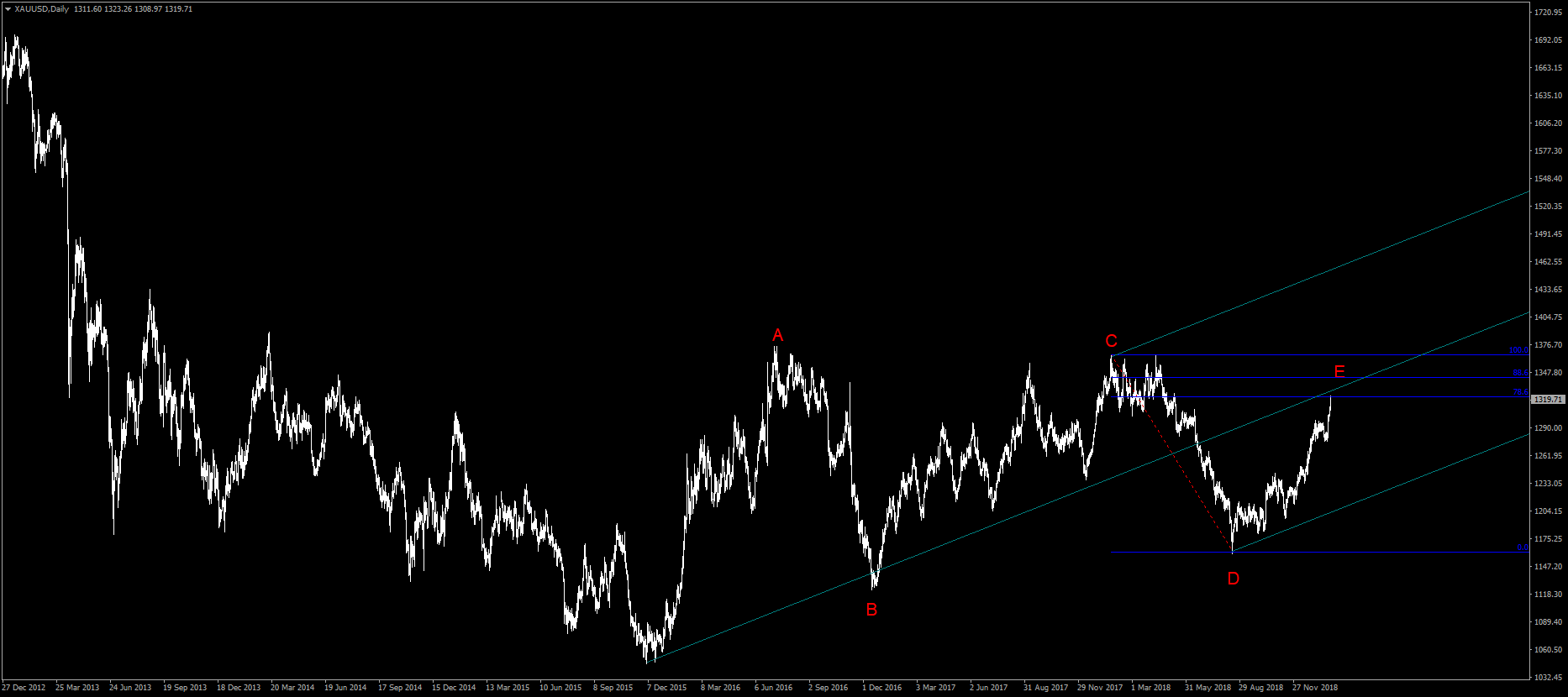Click the 24 Jun 2013 date label
The height and width of the screenshot is (697, 1568).
[130, 688]
